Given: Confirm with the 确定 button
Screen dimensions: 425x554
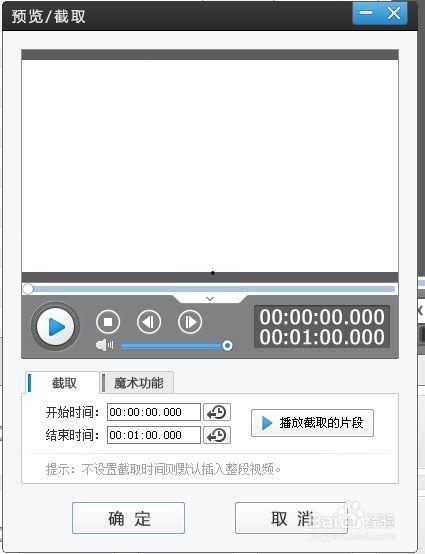Looking at the screenshot, I should pyautogui.click(x=129, y=518).
